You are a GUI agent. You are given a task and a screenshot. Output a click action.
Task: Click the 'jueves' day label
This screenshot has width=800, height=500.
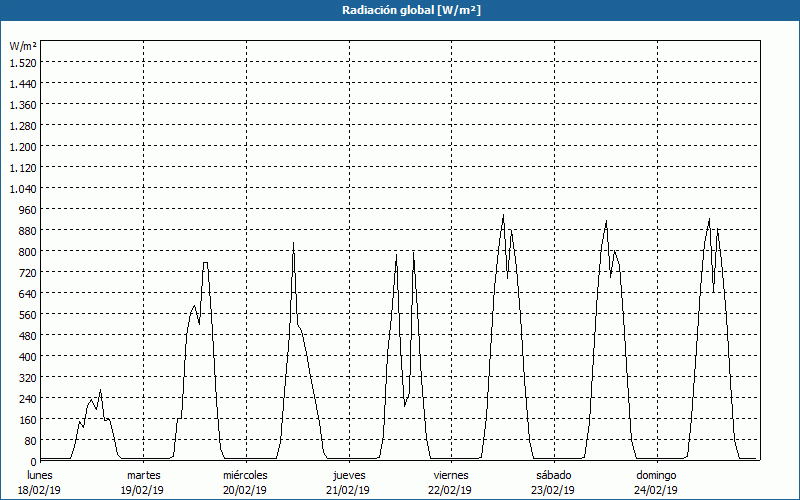(349, 475)
